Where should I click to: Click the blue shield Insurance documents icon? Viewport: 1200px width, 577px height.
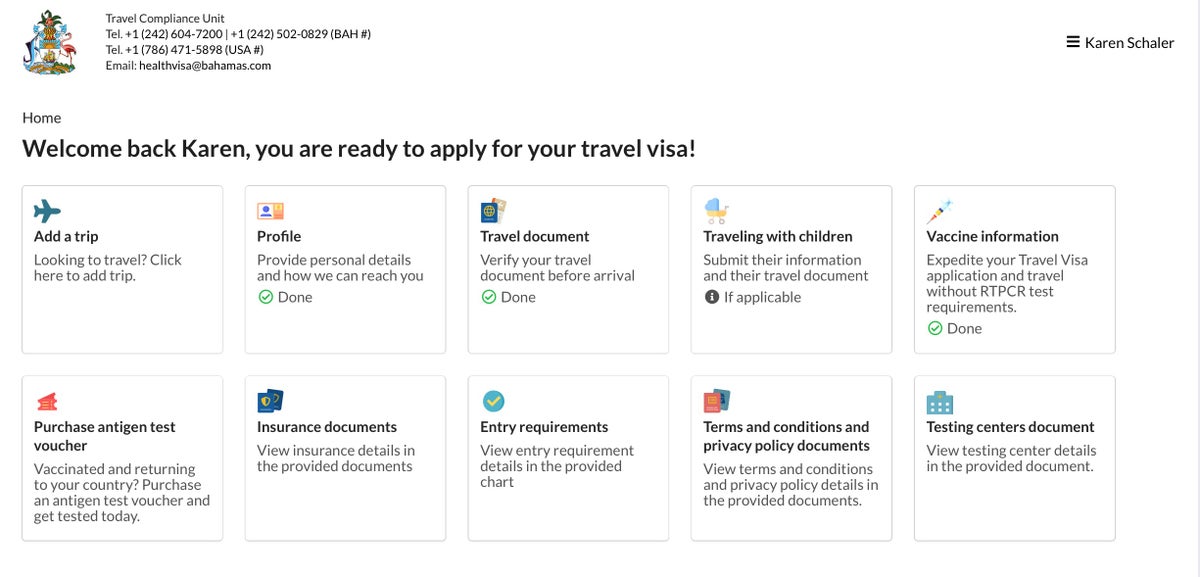point(270,401)
